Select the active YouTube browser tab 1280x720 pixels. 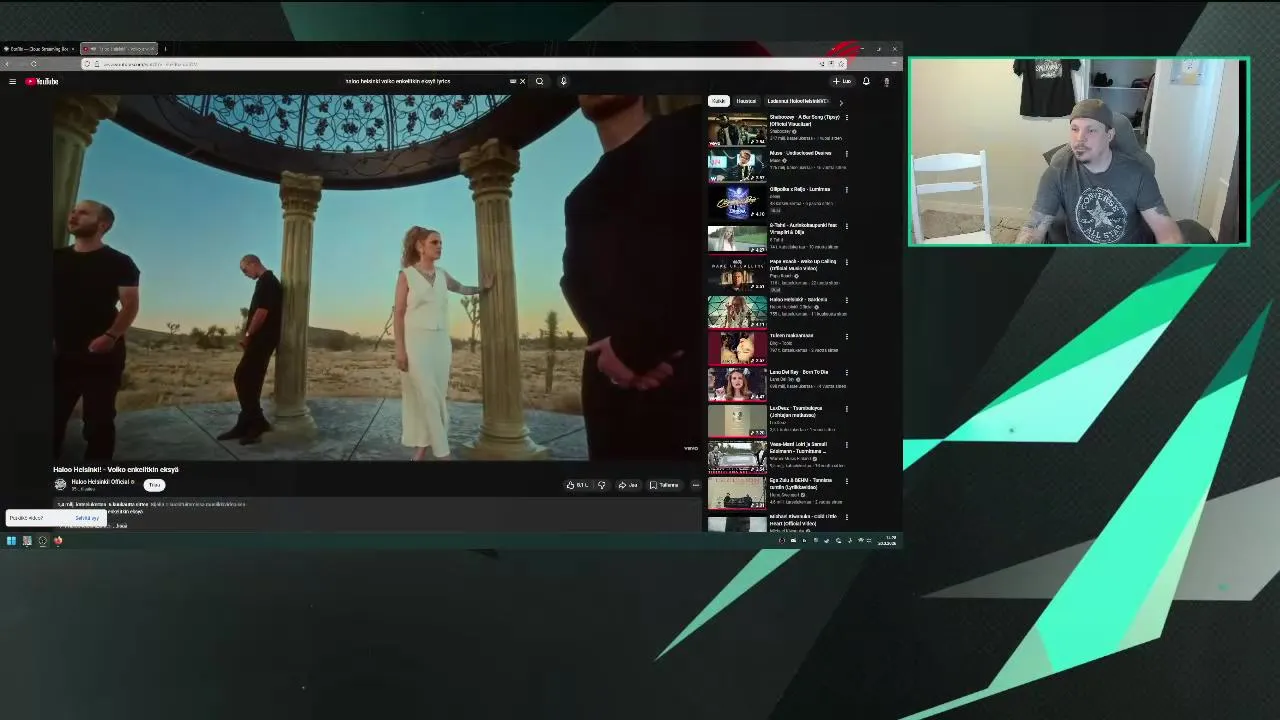(x=118, y=48)
